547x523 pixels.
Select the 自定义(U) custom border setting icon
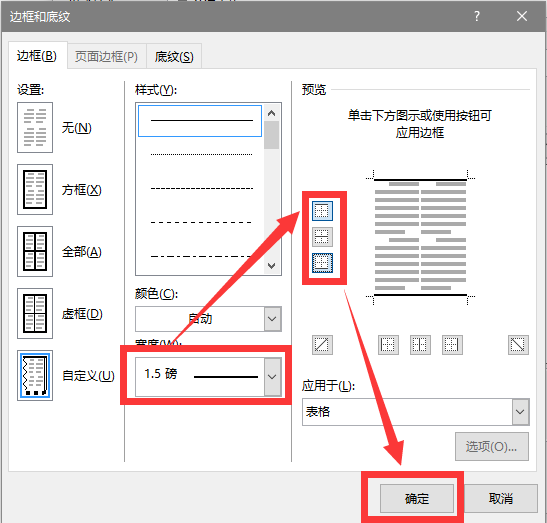35,375
